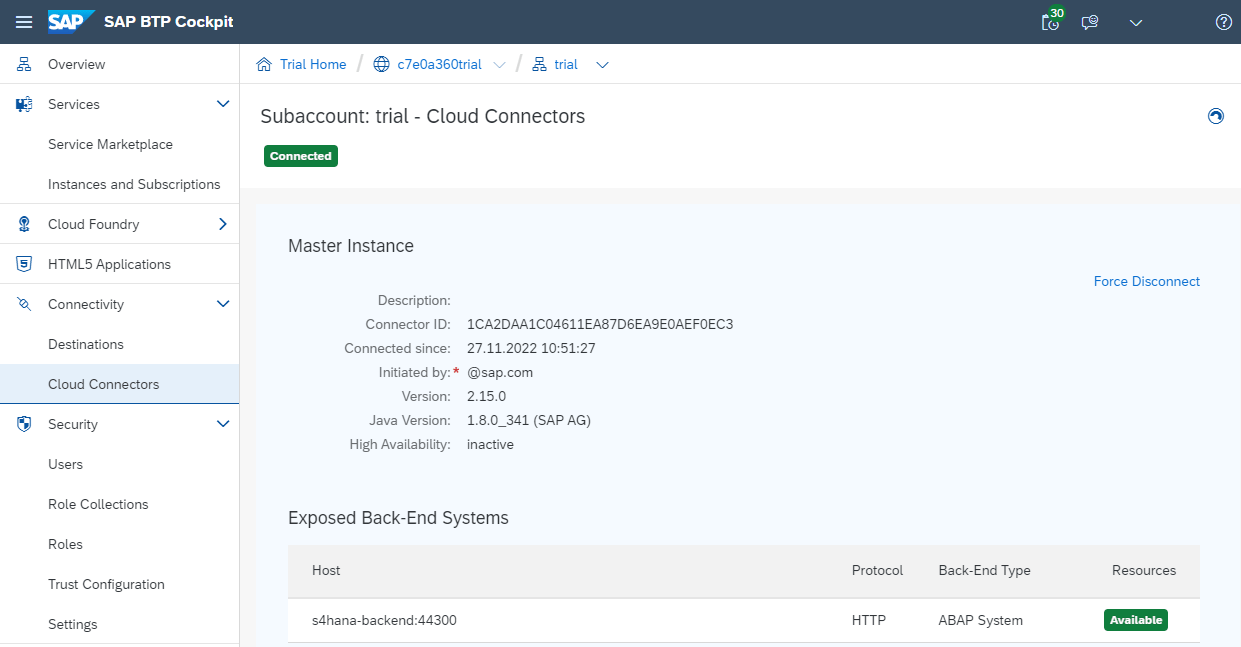Open trial period days remaining icon
Viewport: 1241px width, 647px height.
point(1051,21)
